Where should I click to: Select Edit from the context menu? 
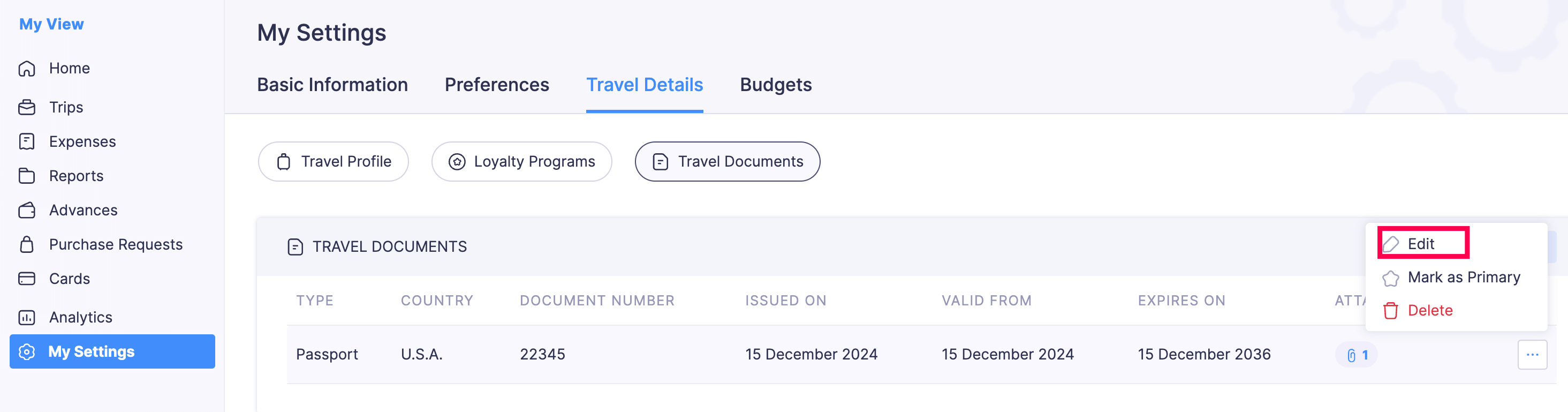(1421, 244)
